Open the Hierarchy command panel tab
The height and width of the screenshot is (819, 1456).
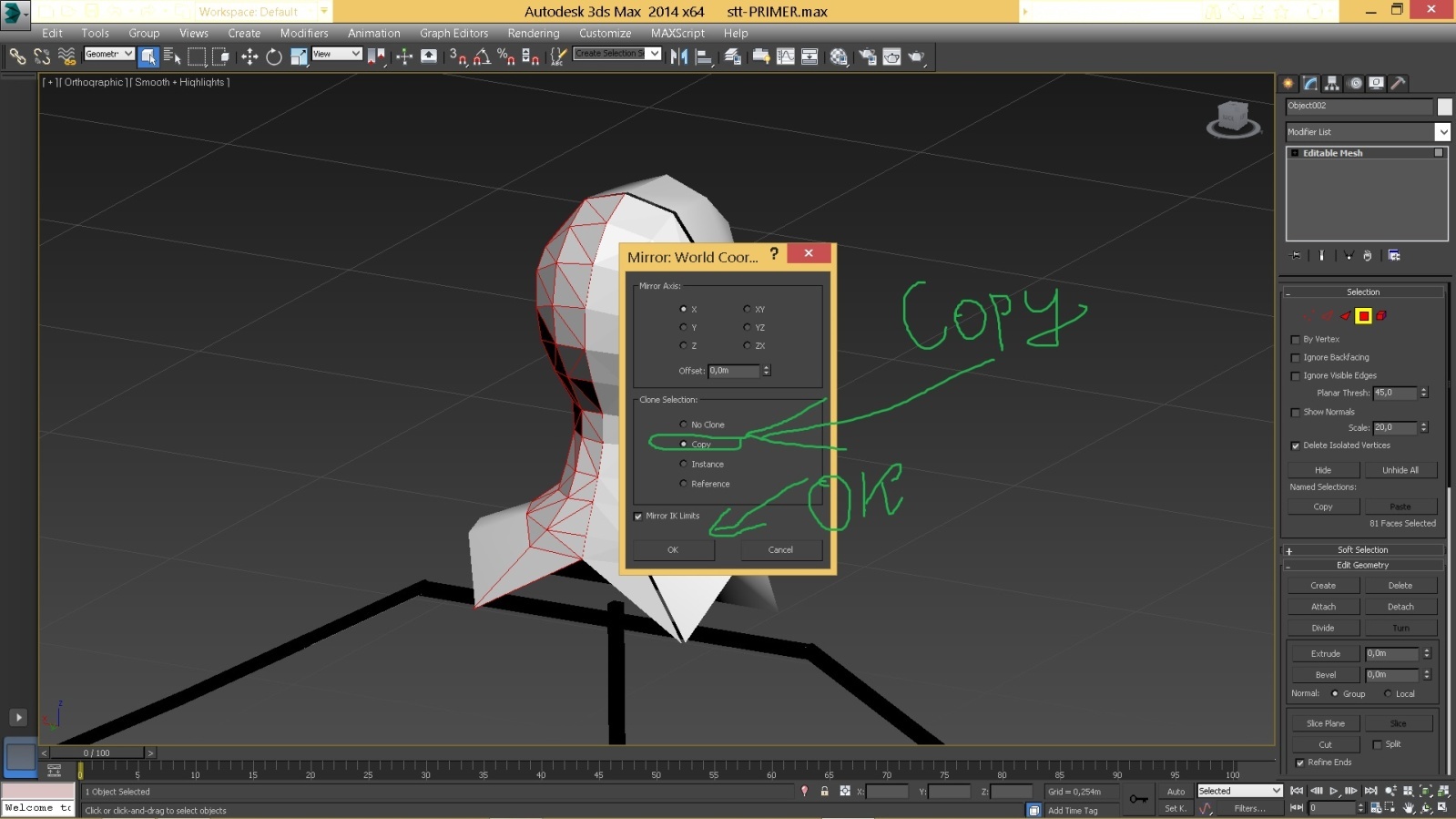pyautogui.click(x=1332, y=83)
